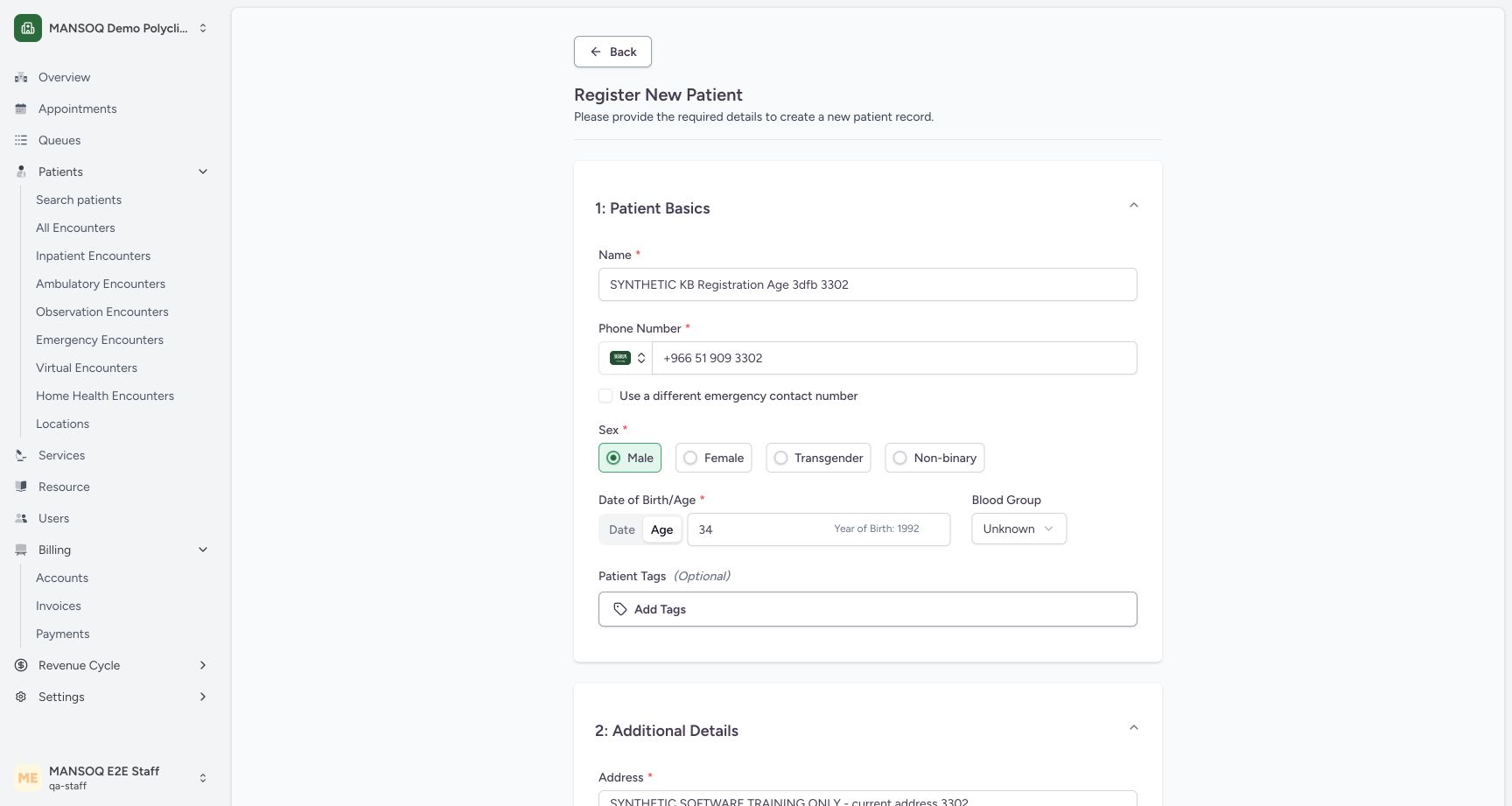The height and width of the screenshot is (806, 1512).
Task: Collapse the Additional Details section
Action: tap(1134, 727)
